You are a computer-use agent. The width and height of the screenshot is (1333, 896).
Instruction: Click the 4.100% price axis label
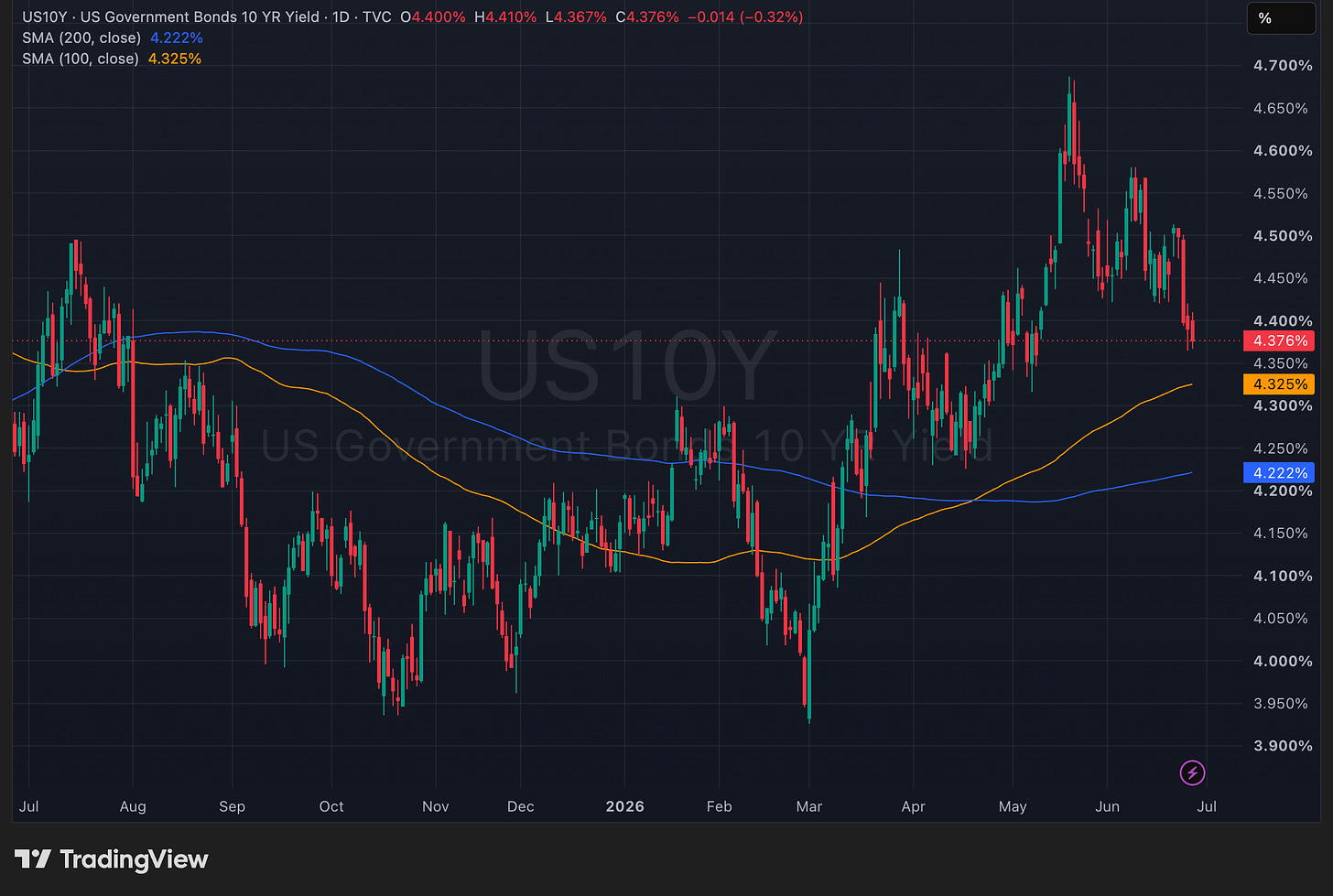[1283, 576]
